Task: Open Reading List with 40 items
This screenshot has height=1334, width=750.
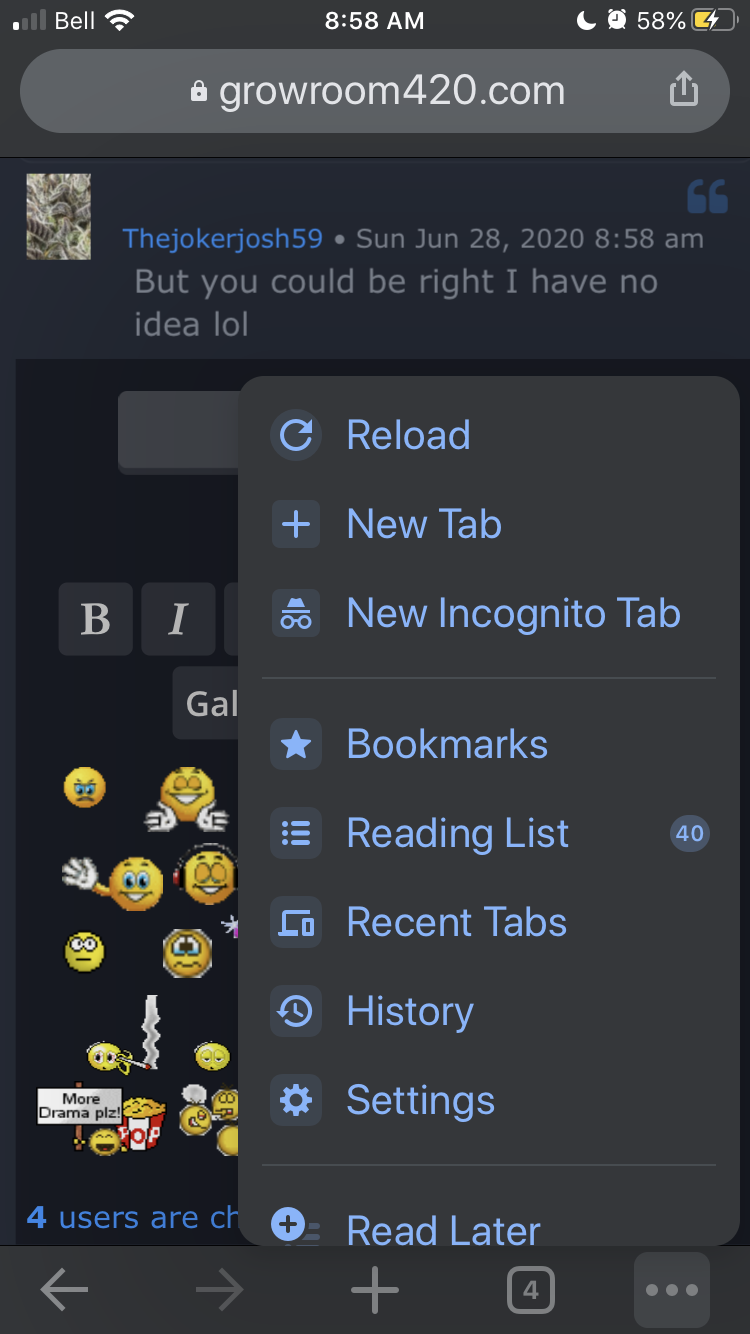Action: 458,833
